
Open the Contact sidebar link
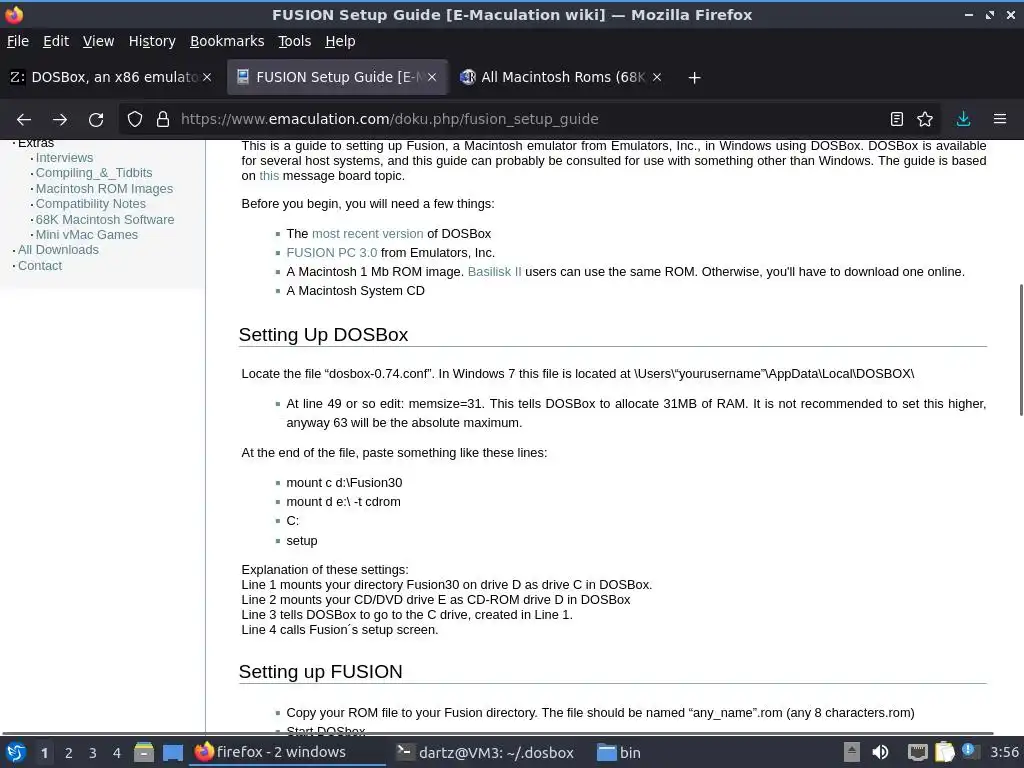[40, 265]
